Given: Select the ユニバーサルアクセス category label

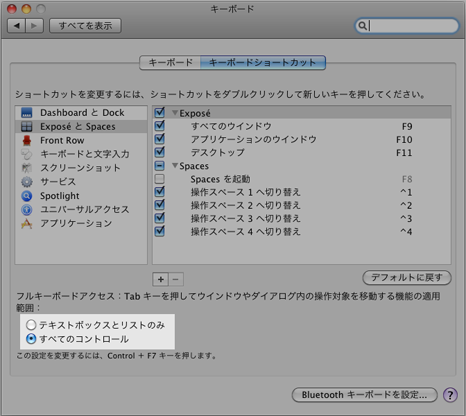Looking at the screenshot, I should tap(85, 210).
